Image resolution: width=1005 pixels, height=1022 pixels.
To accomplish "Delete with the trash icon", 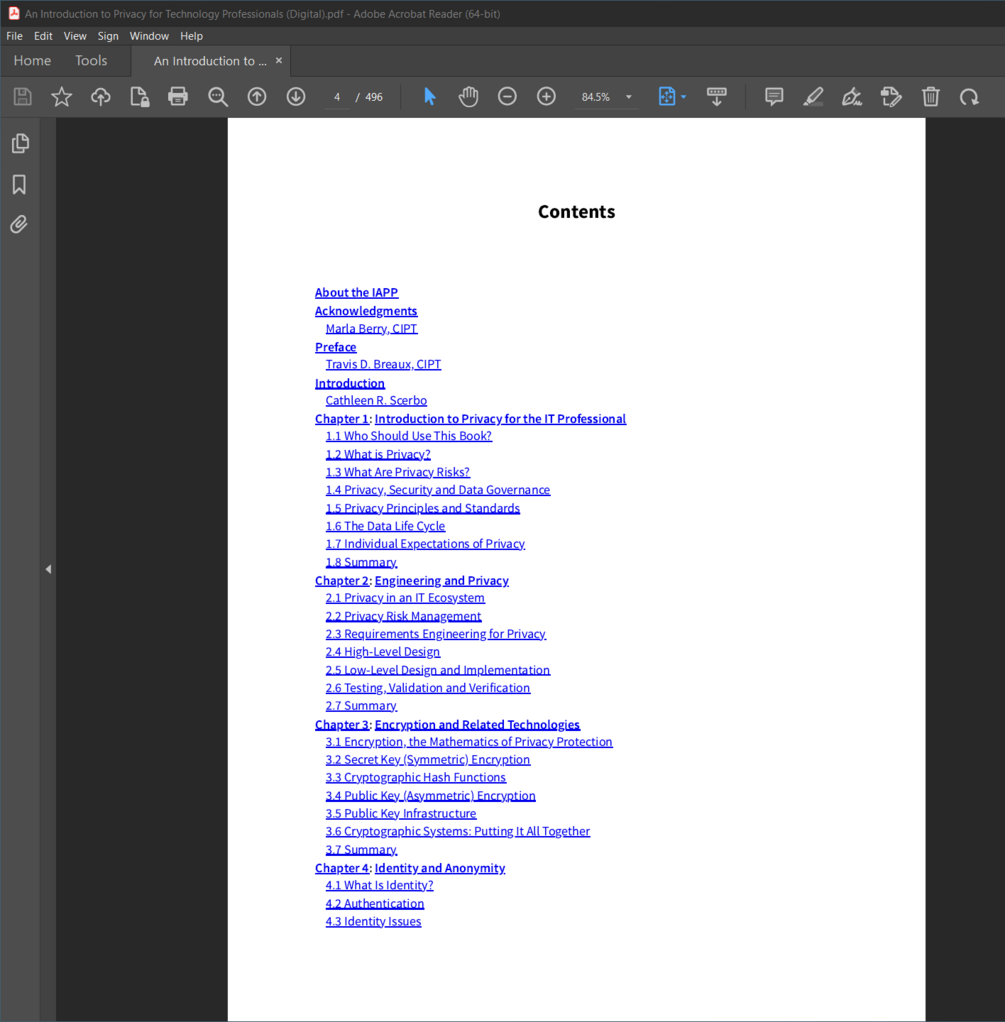I will [931, 97].
